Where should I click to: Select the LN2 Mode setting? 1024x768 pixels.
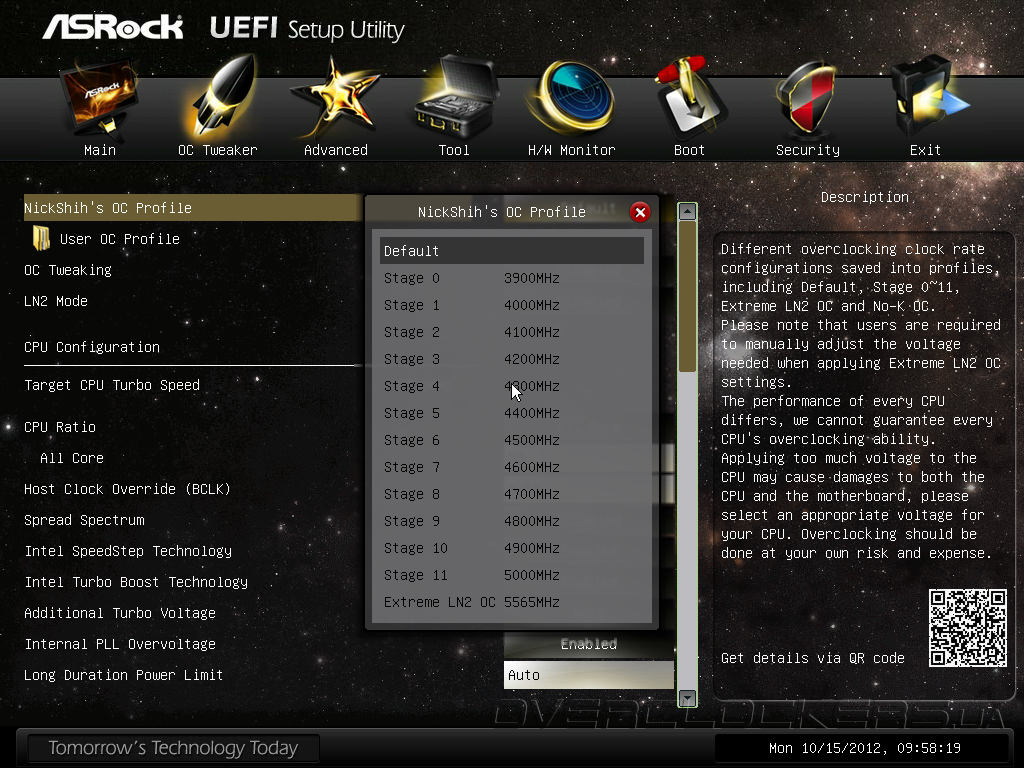pyautogui.click(x=56, y=301)
